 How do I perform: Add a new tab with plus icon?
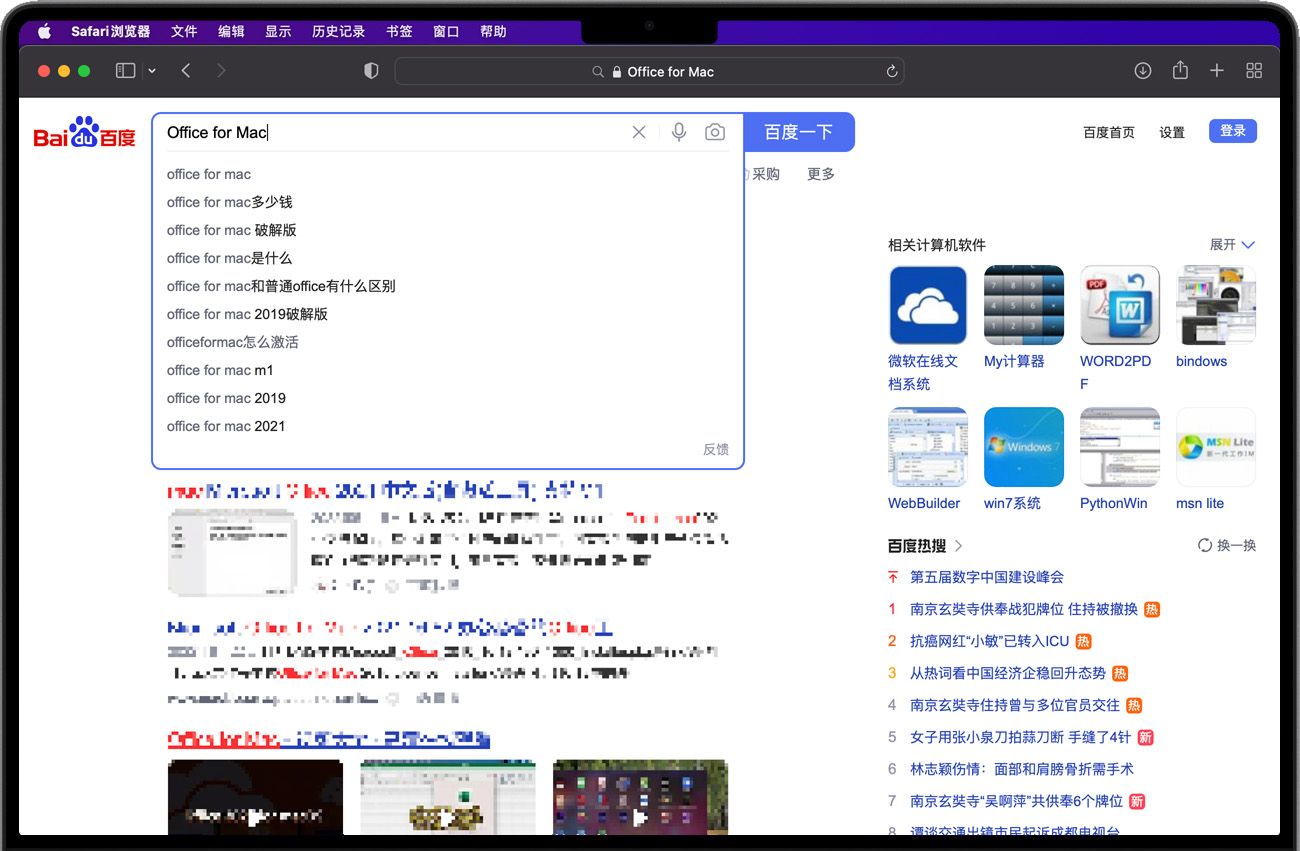tap(1217, 71)
